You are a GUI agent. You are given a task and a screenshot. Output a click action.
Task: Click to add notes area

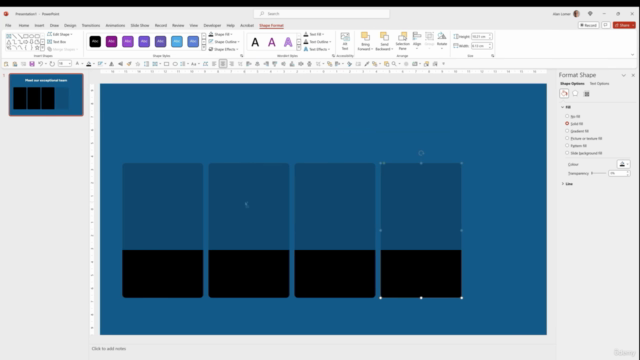click(x=109, y=349)
